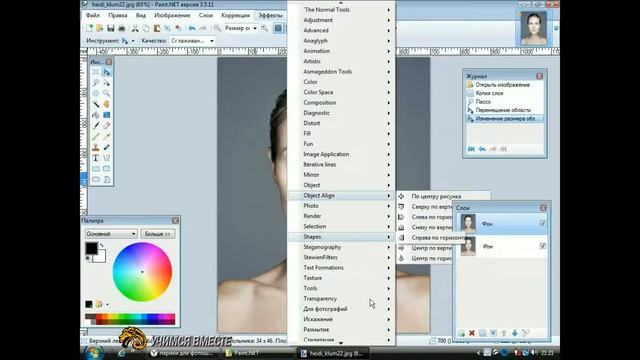Select the Magic Wand tool
Screen dimensions: 640x360
click(x=96, y=104)
